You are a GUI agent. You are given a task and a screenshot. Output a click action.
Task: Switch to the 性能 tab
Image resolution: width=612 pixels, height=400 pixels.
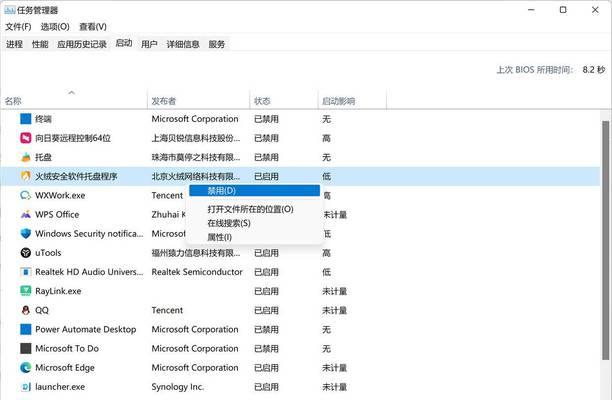click(x=40, y=44)
